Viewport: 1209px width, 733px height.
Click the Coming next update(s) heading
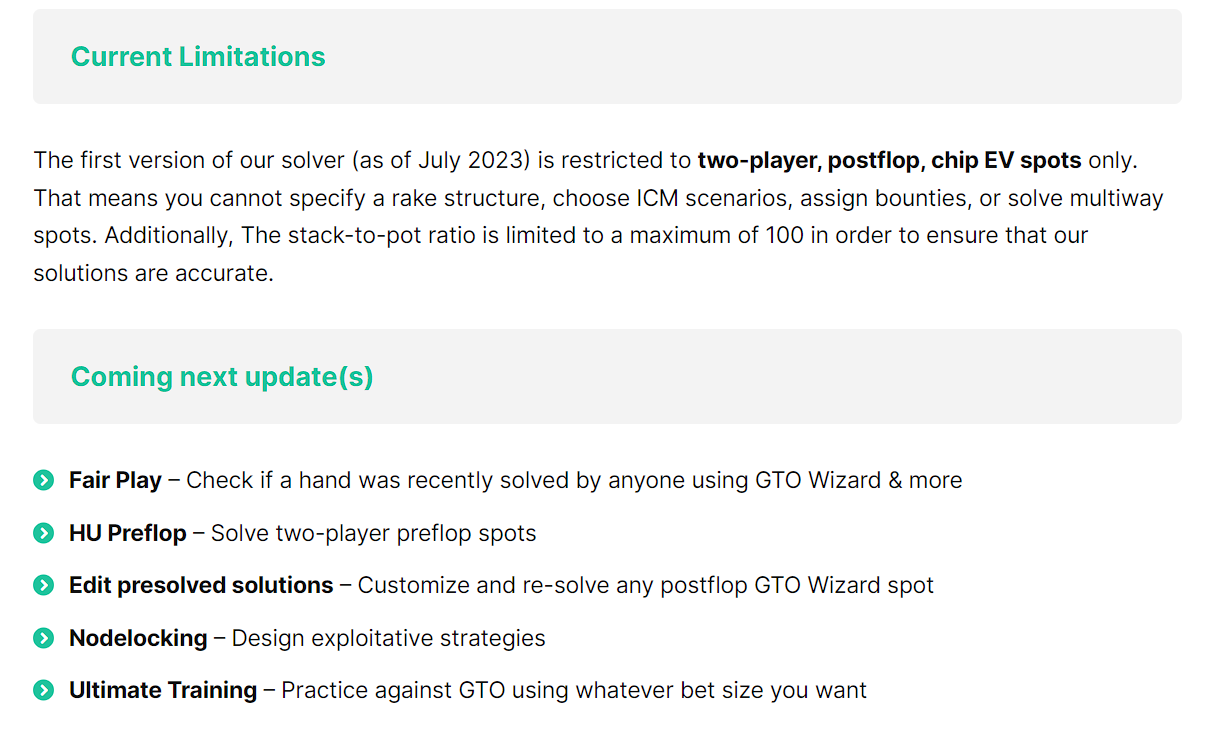[x=222, y=377]
